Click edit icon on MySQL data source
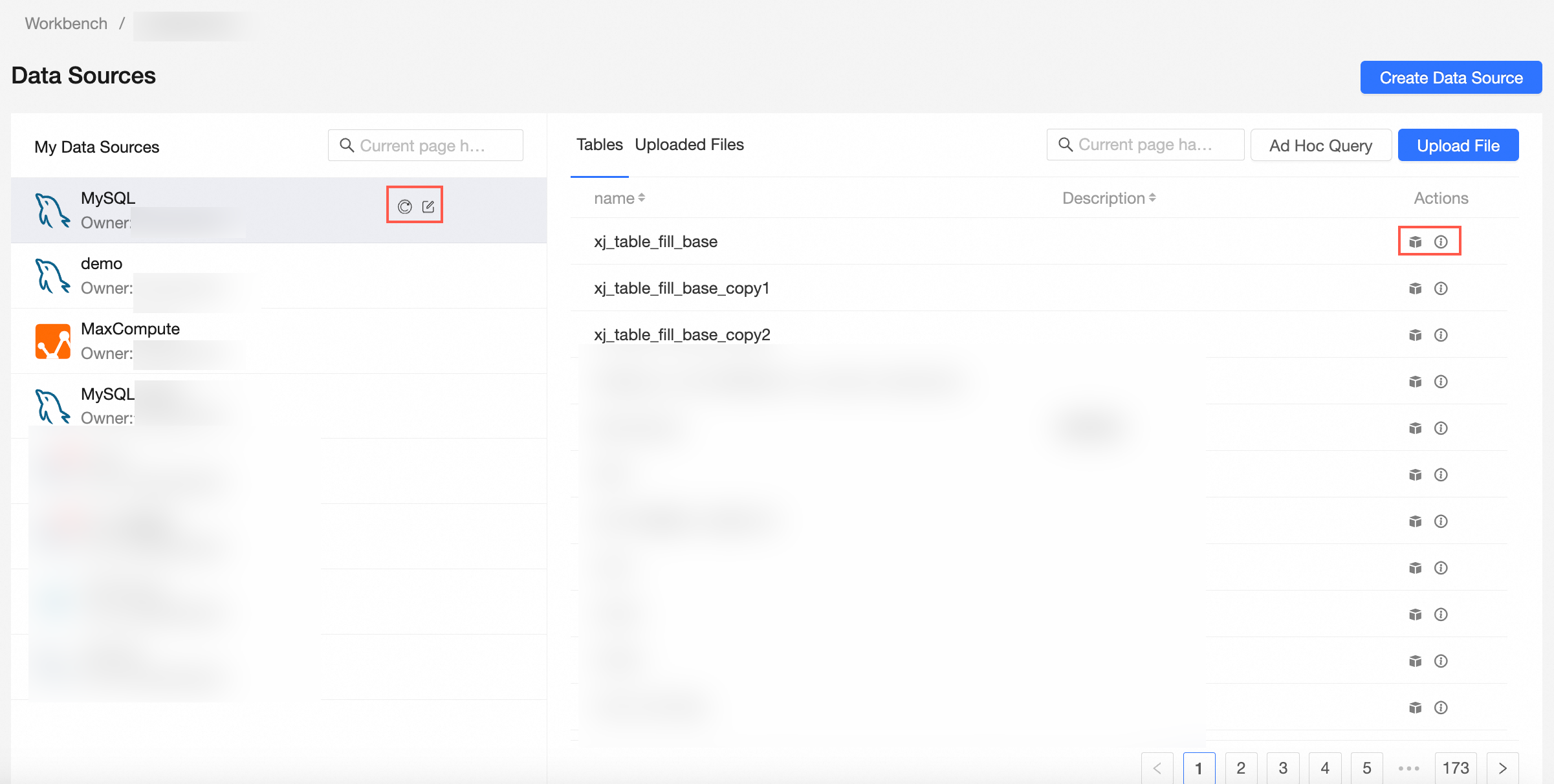The image size is (1554, 784). coord(428,206)
